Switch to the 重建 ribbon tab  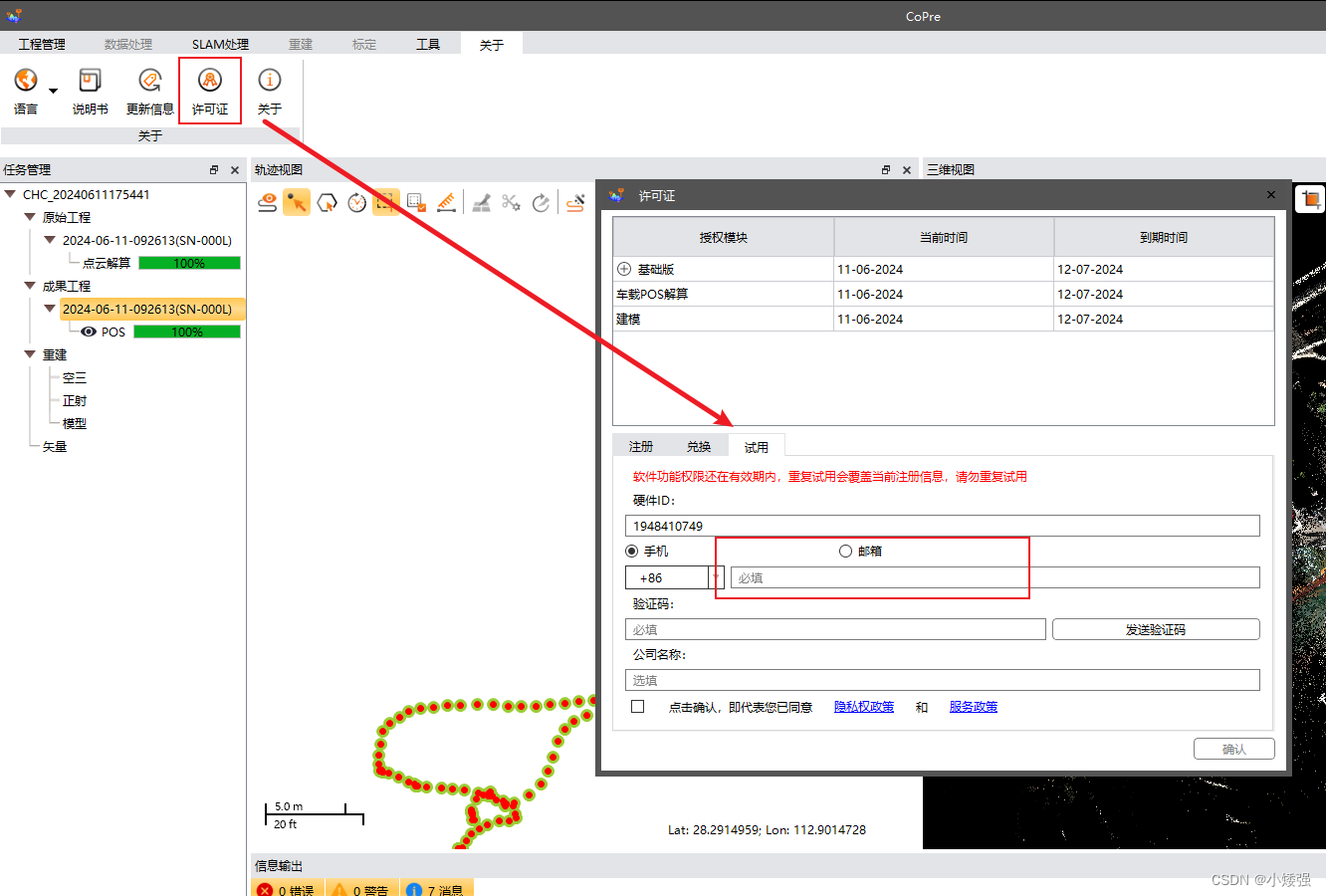point(301,44)
